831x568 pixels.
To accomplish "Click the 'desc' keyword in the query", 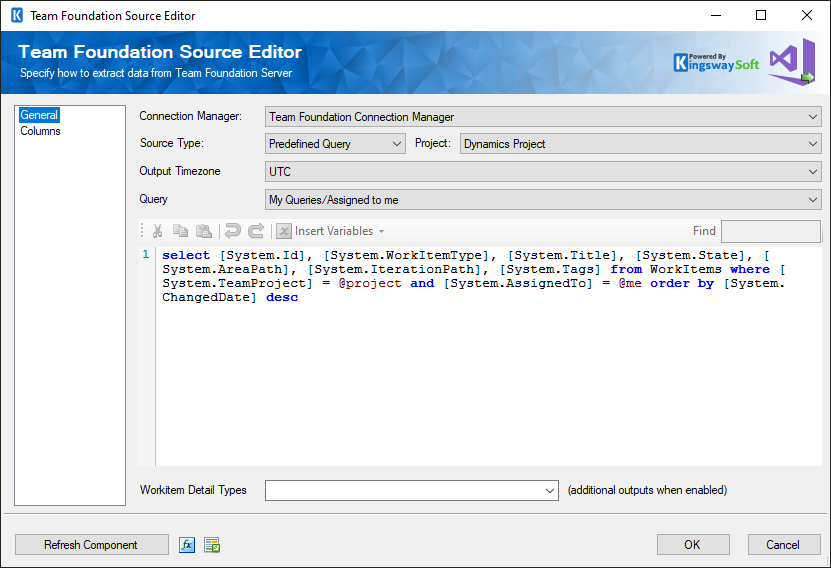I will (282, 297).
